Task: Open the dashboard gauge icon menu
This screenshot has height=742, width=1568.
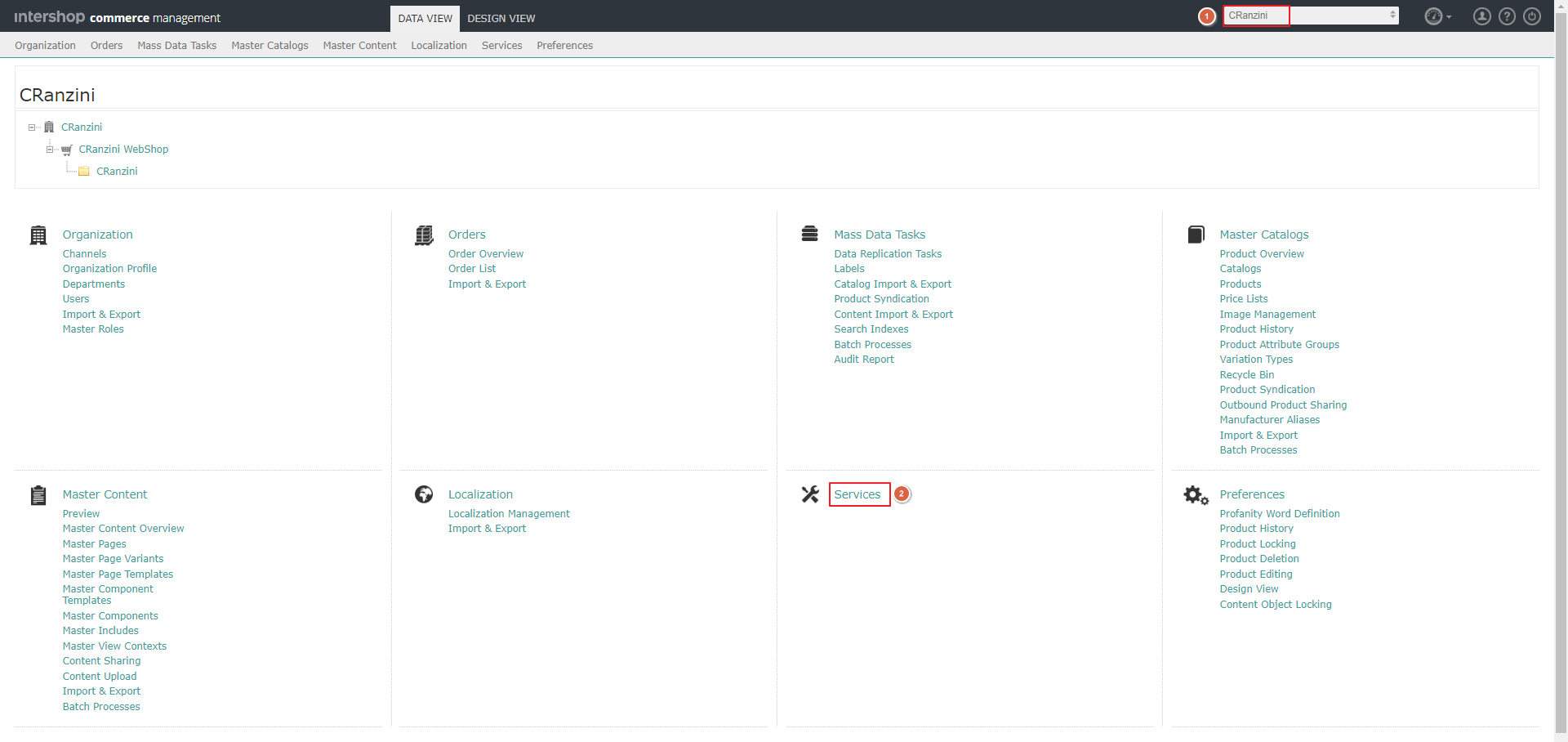Action: point(1433,16)
